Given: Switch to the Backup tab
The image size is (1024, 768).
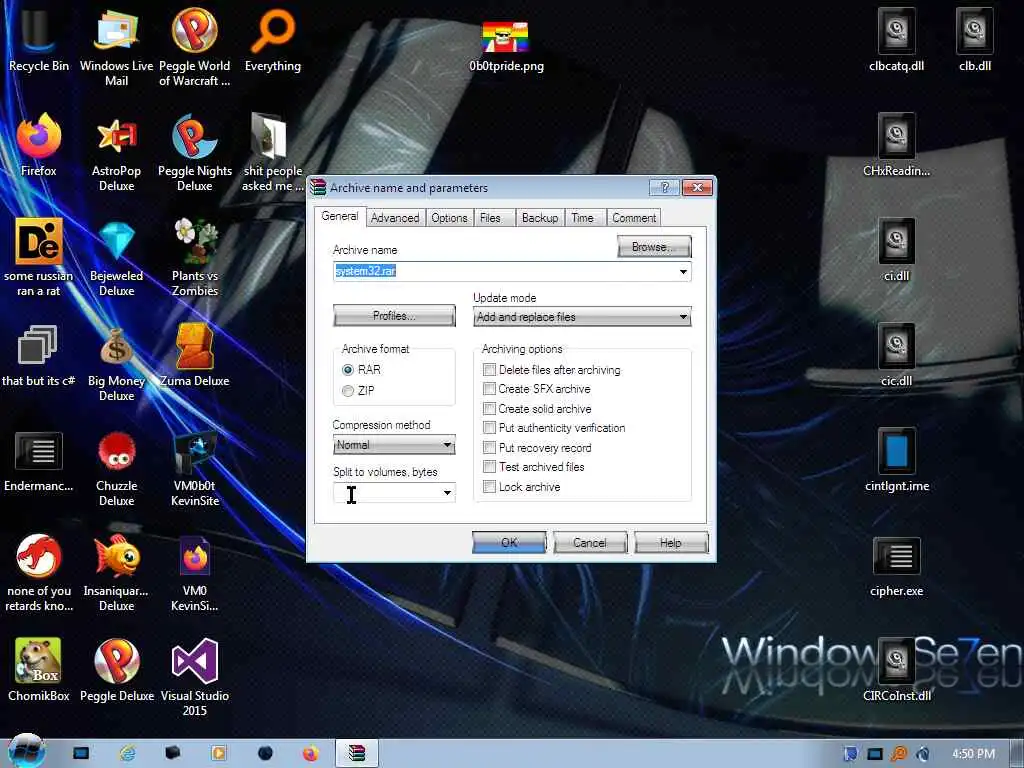Looking at the screenshot, I should coord(540,218).
